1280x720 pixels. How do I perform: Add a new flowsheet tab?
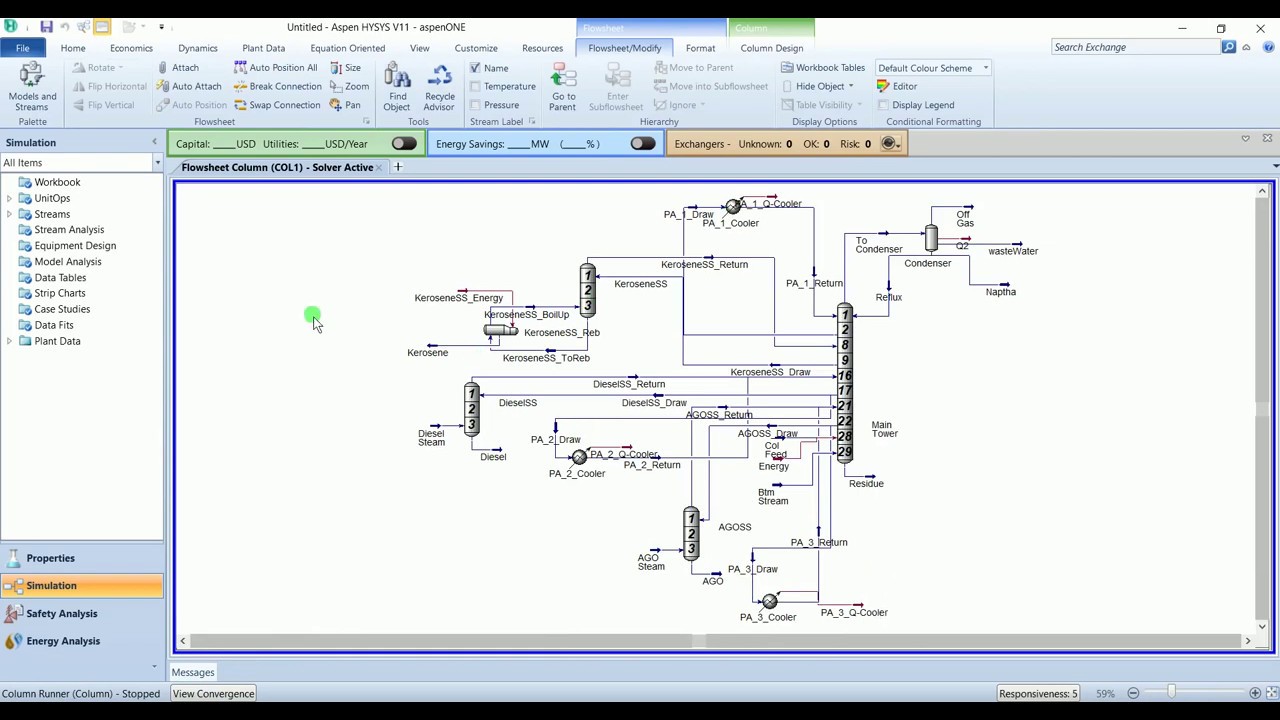[397, 167]
